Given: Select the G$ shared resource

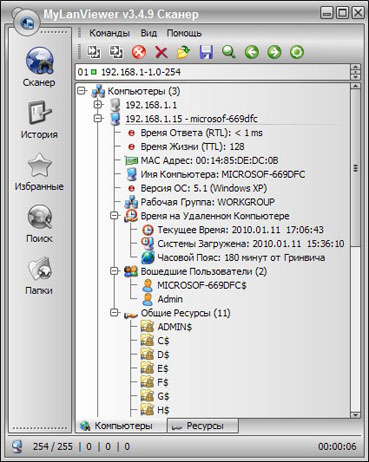Looking at the screenshot, I should click(163, 397).
